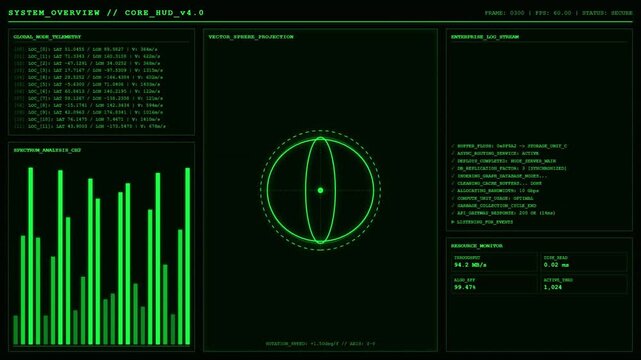641x360 pixels.
Task: Select the LOC_[0] telemetry row
Action: click(x=85, y=49)
